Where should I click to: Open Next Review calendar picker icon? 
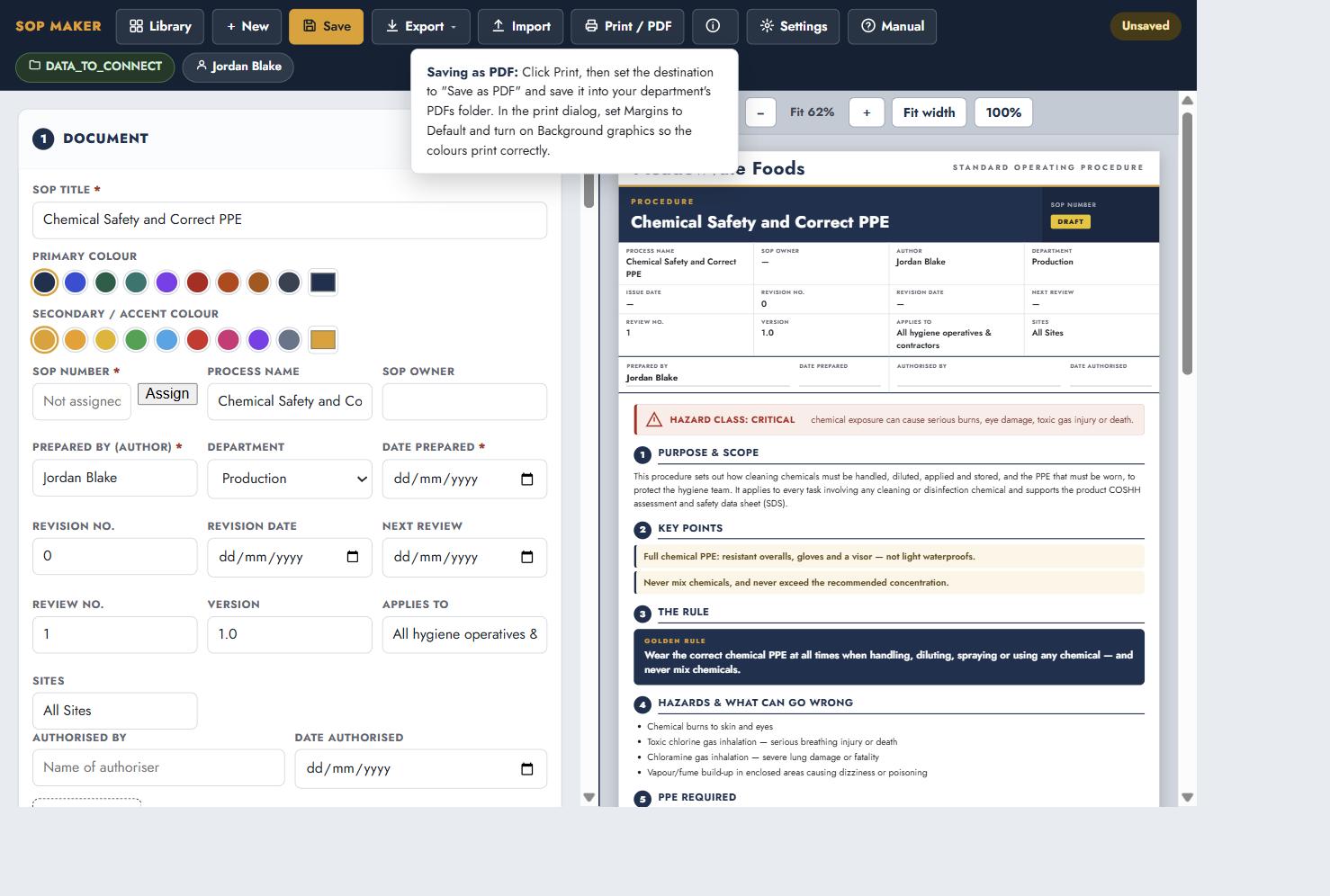[527, 557]
